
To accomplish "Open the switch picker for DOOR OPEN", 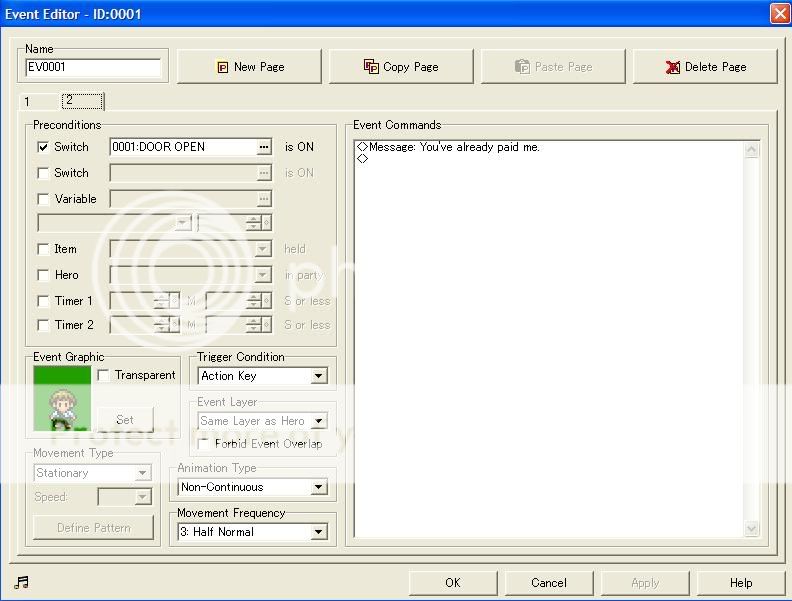I will click(x=264, y=147).
